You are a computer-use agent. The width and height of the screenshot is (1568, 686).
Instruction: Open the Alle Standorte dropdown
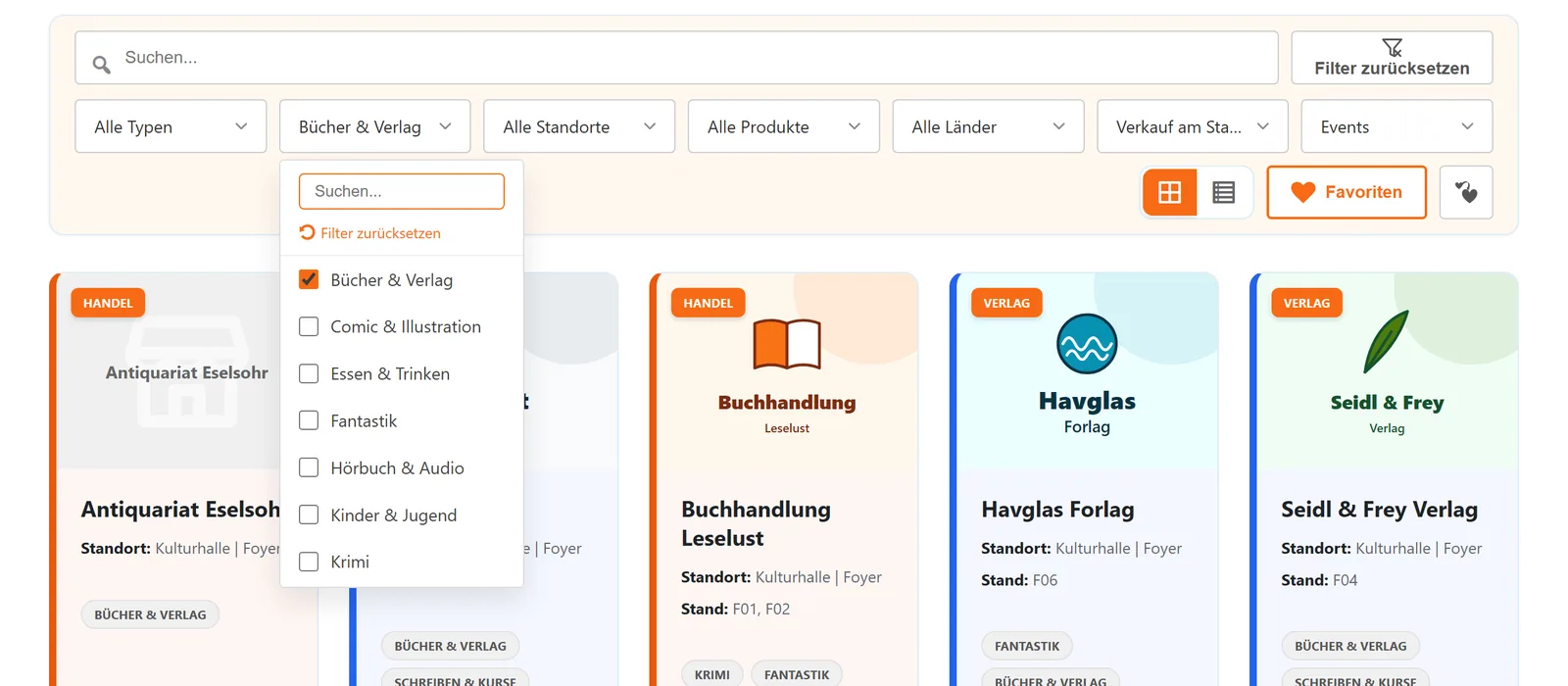[x=579, y=126]
